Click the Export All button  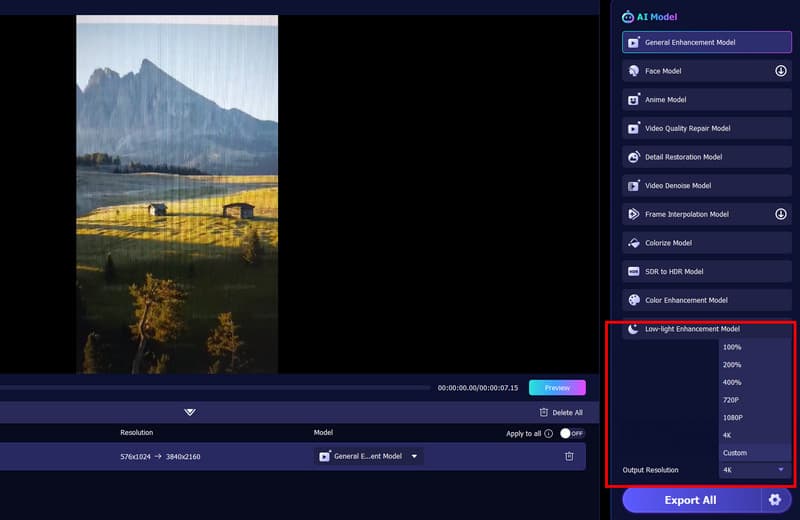click(690, 499)
